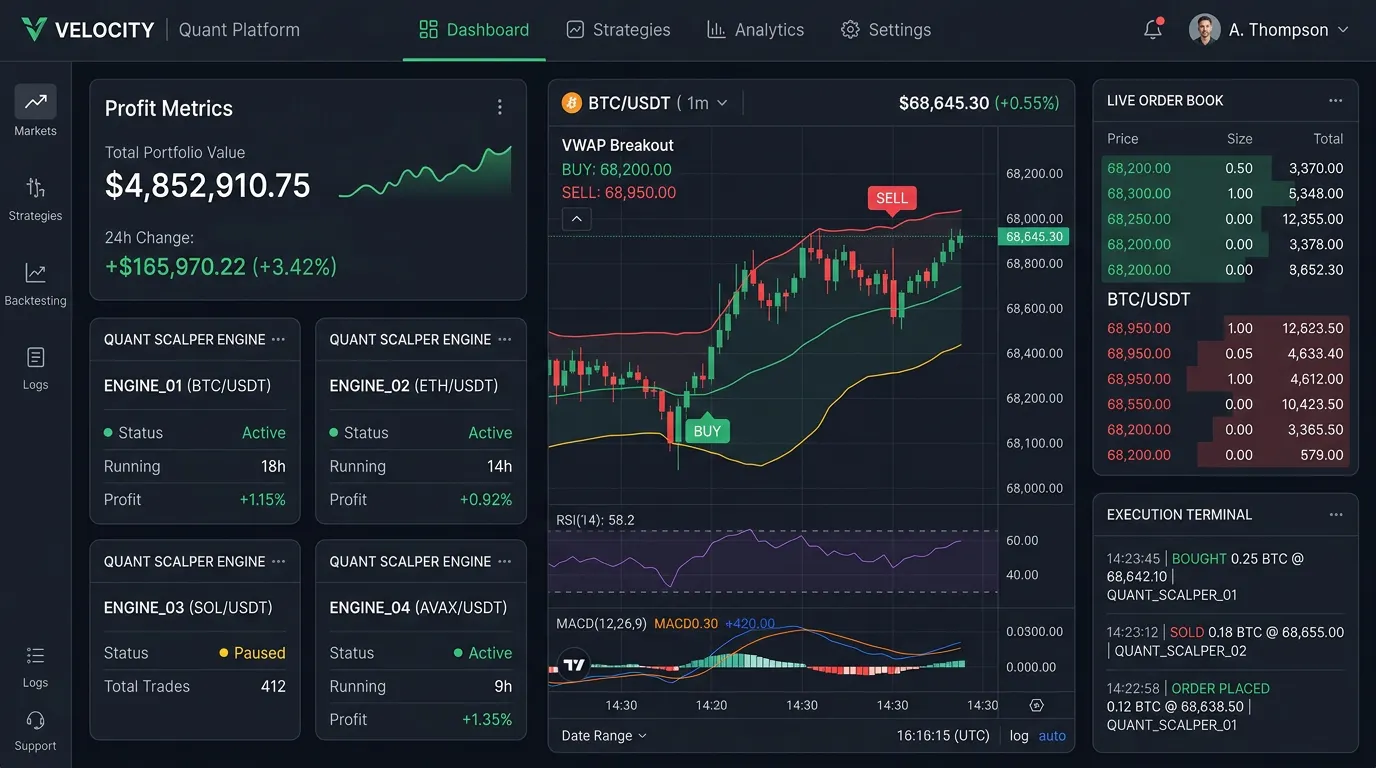Click the RSI(14): 58.2 indicator label

pyautogui.click(x=596, y=520)
